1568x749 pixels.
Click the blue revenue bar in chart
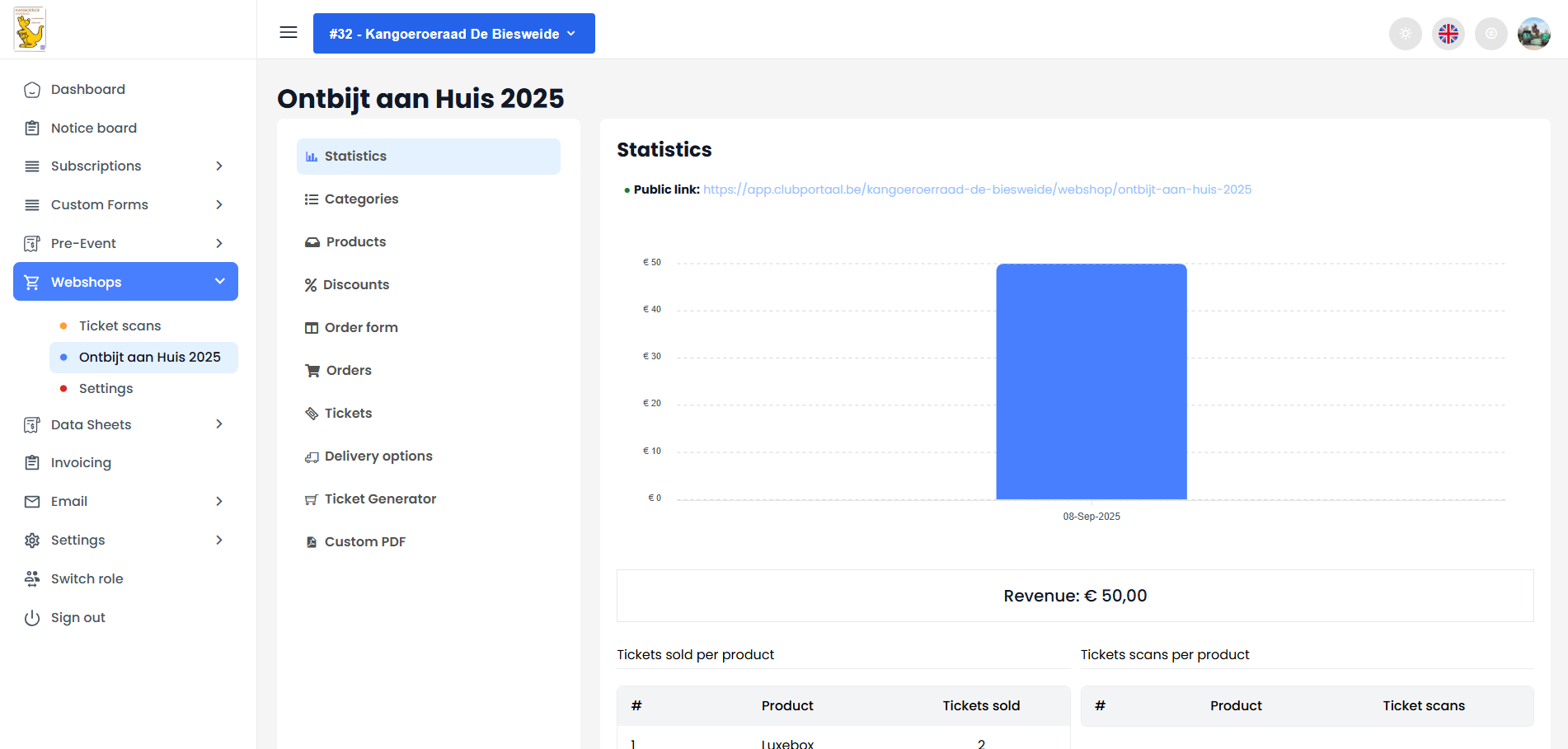point(1091,382)
